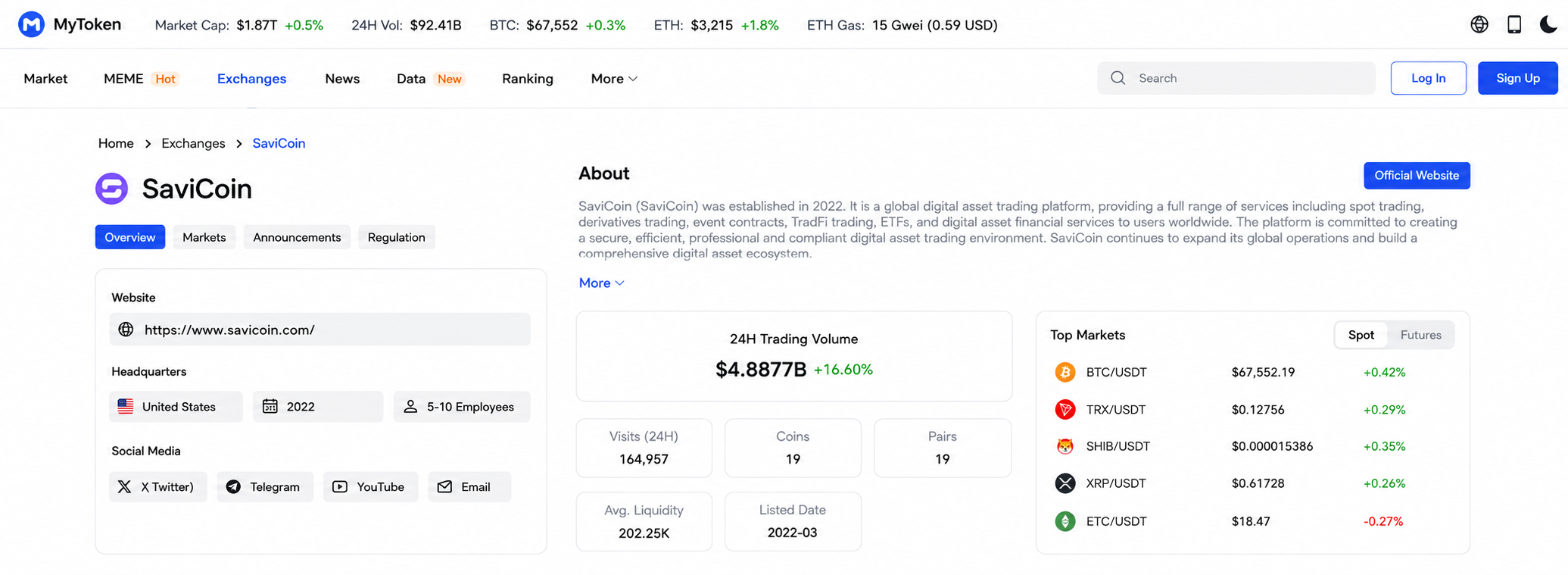Expand the More navigation dropdown

(x=614, y=79)
